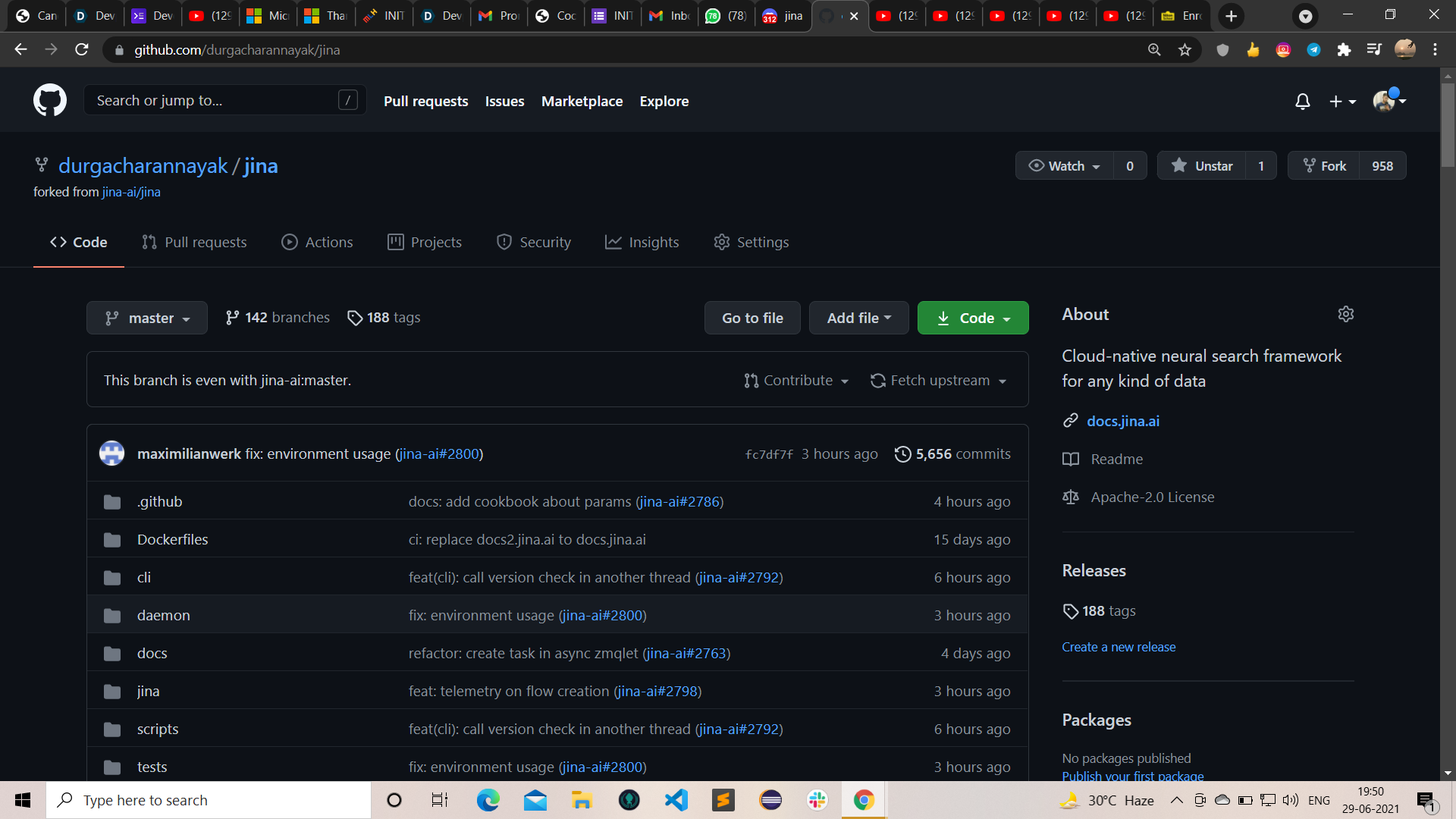Toggle Watch on the repository
1456x819 pixels.
tap(1065, 166)
